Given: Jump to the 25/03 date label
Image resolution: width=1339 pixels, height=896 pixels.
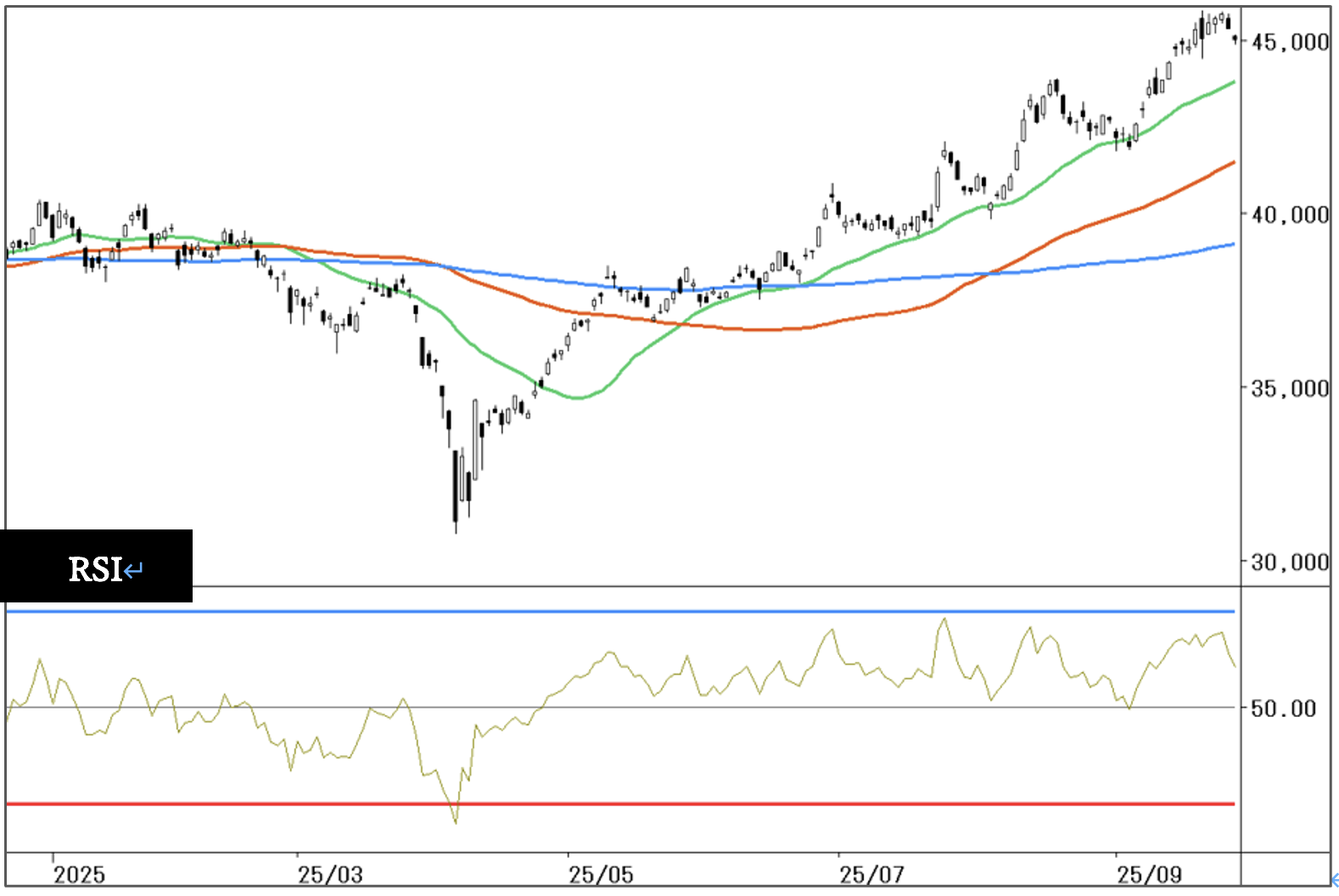Looking at the screenshot, I should click(330, 875).
